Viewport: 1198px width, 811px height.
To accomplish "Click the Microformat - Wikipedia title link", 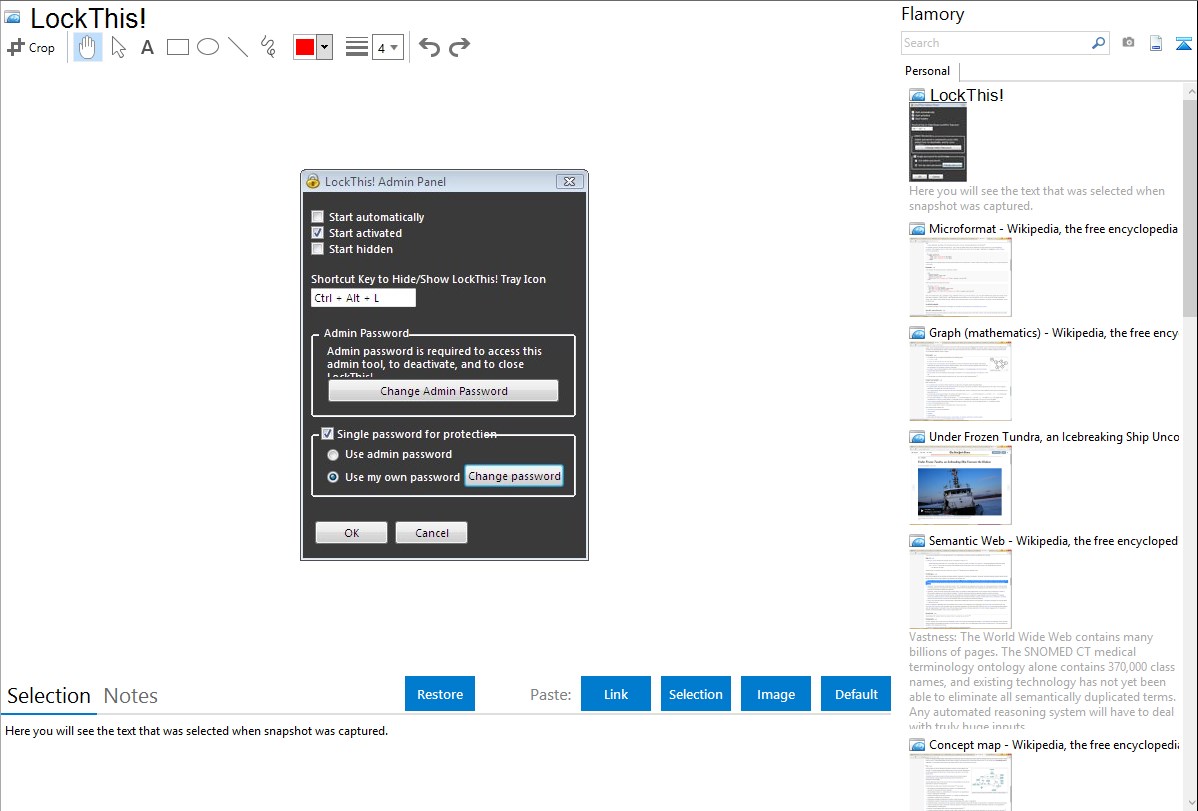I will (1053, 229).
